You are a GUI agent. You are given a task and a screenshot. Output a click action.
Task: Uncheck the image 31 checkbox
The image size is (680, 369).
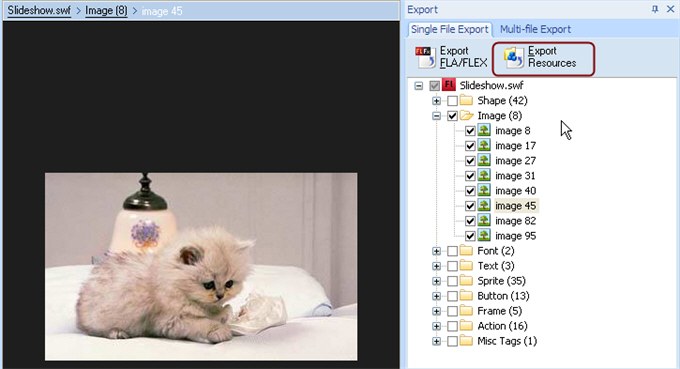click(470, 176)
